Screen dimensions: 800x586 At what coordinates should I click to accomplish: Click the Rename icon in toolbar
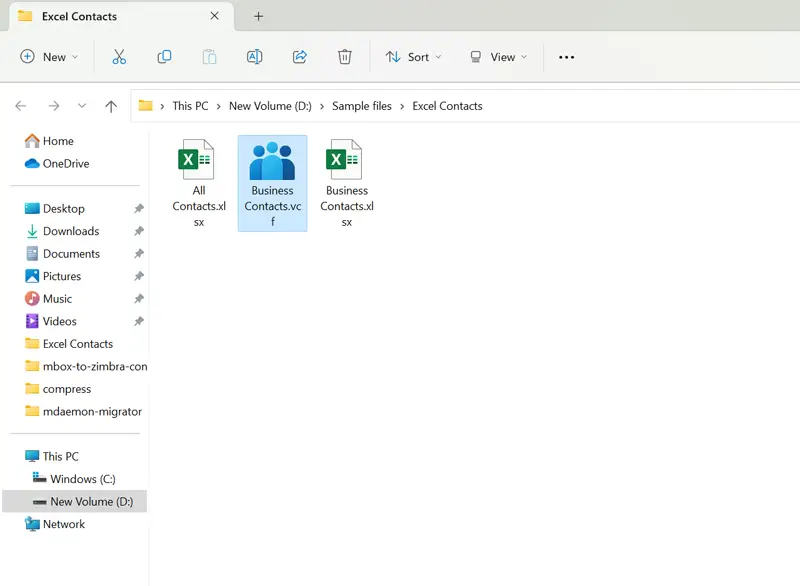(254, 57)
